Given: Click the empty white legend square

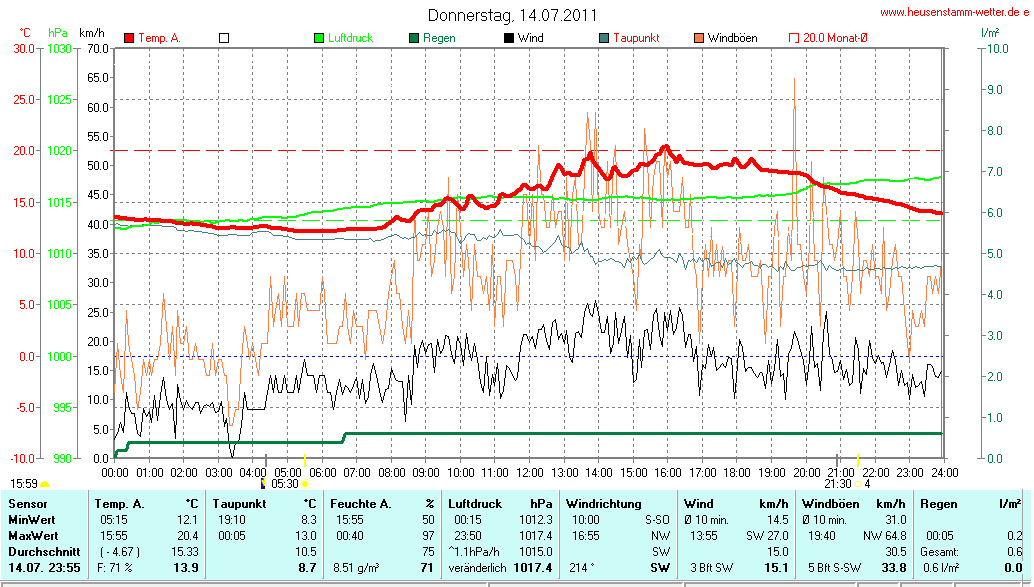Looking at the screenshot, I should point(224,38).
